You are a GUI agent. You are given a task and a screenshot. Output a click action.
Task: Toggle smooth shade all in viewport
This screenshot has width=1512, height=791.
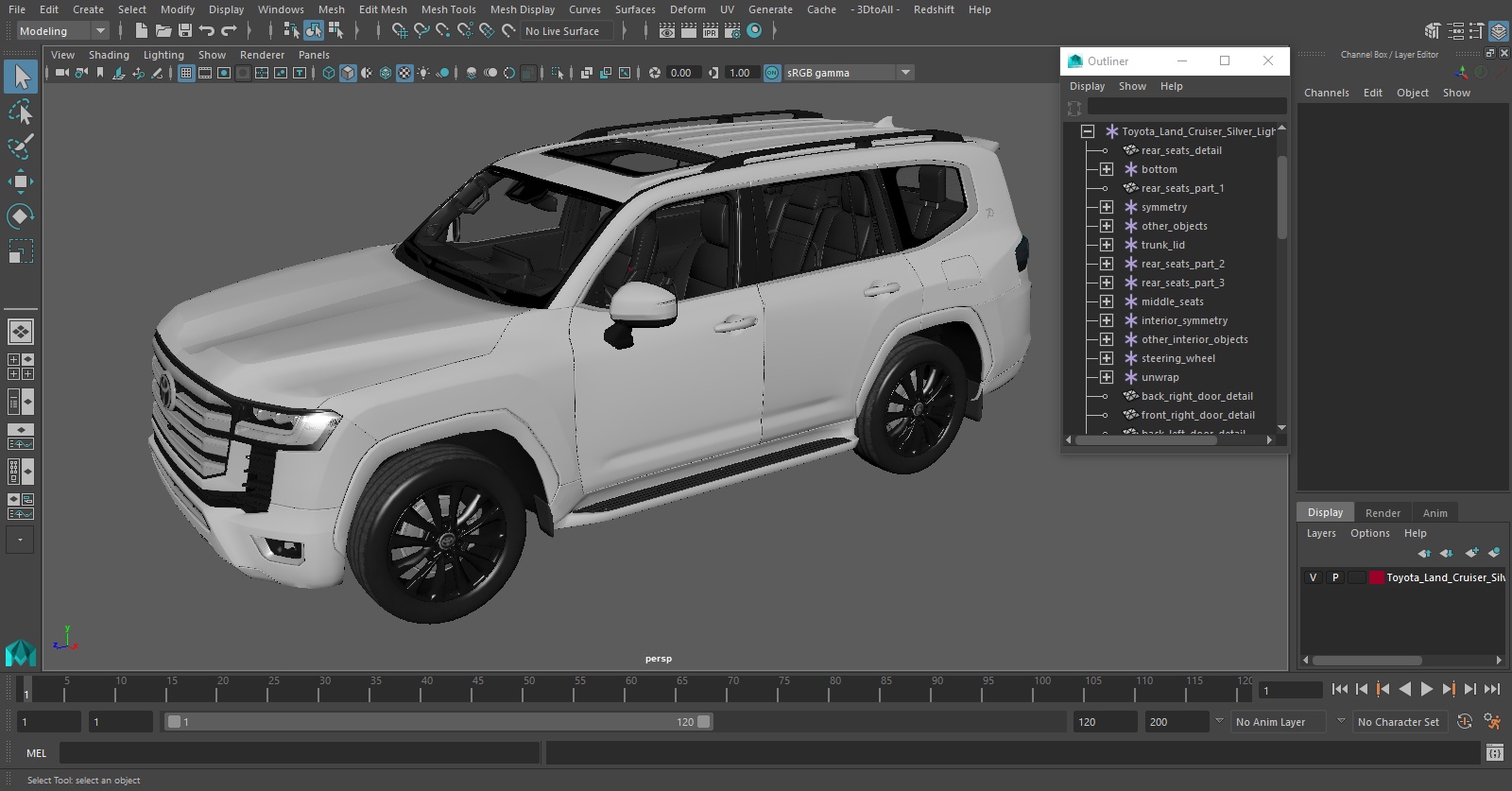coord(348,73)
